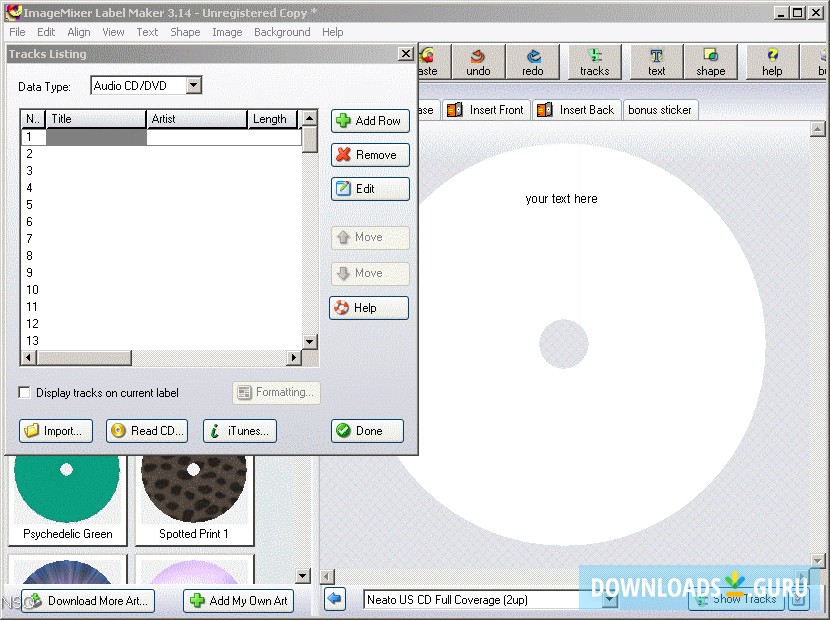Click Download More Art... button
This screenshot has height=620, width=830.
coord(88,600)
